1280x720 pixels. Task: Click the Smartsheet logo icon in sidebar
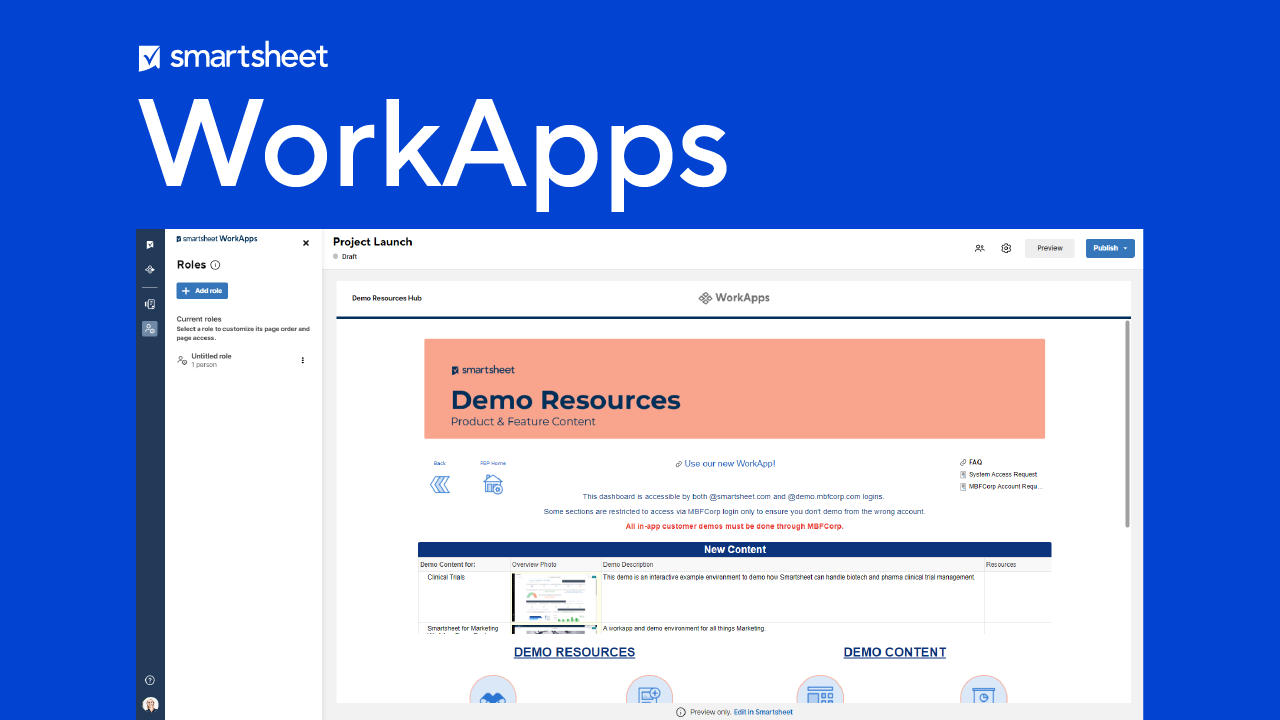(150, 245)
